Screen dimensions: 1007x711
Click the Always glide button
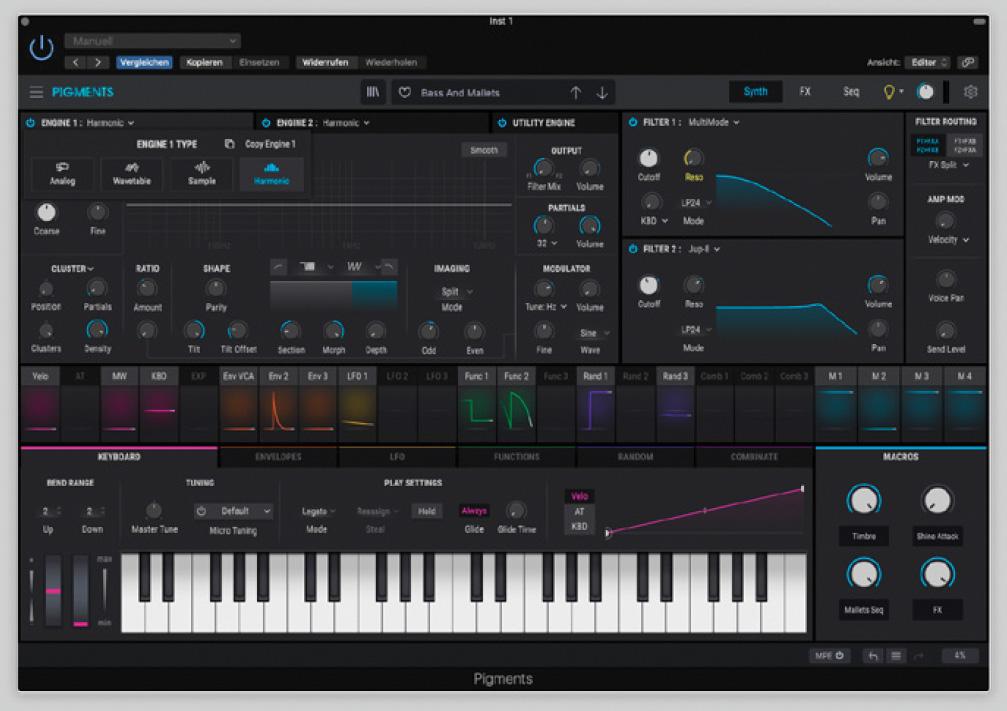tap(474, 511)
